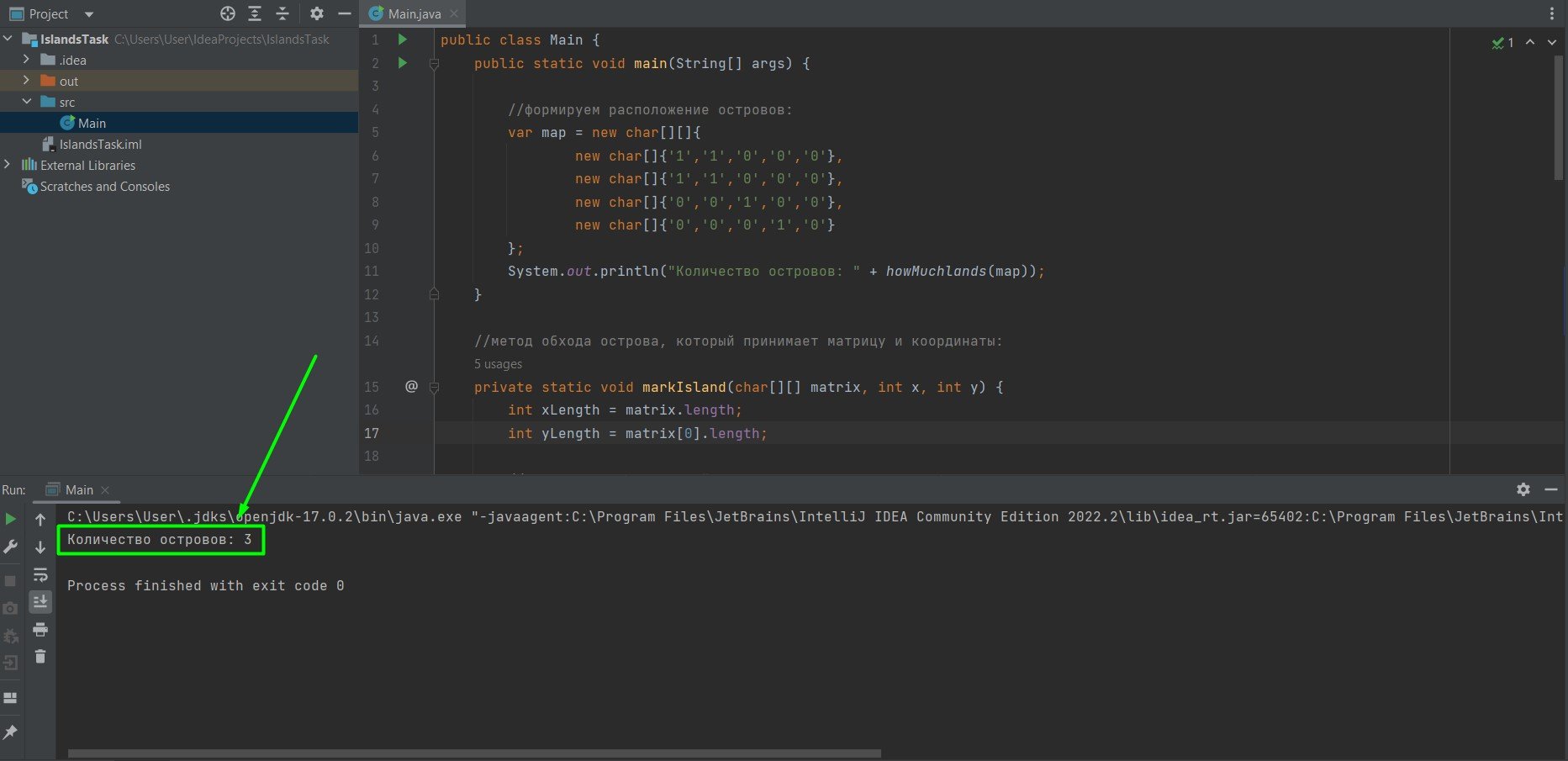This screenshot has width=1568, height=761.
Task: Click the horizontal scrollbar in console
Action: click(x=474, y=753)
